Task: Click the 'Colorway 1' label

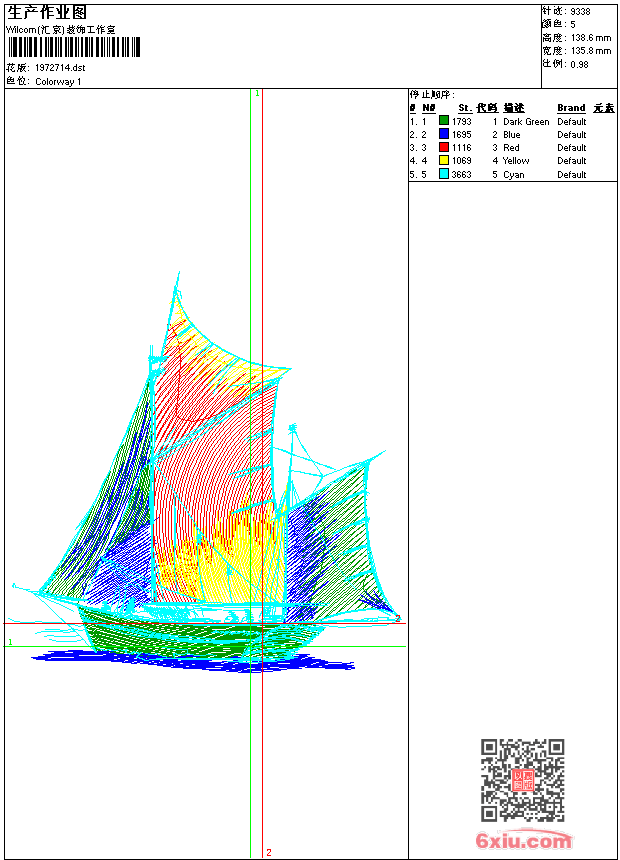Action: click(x=58, y=82)
